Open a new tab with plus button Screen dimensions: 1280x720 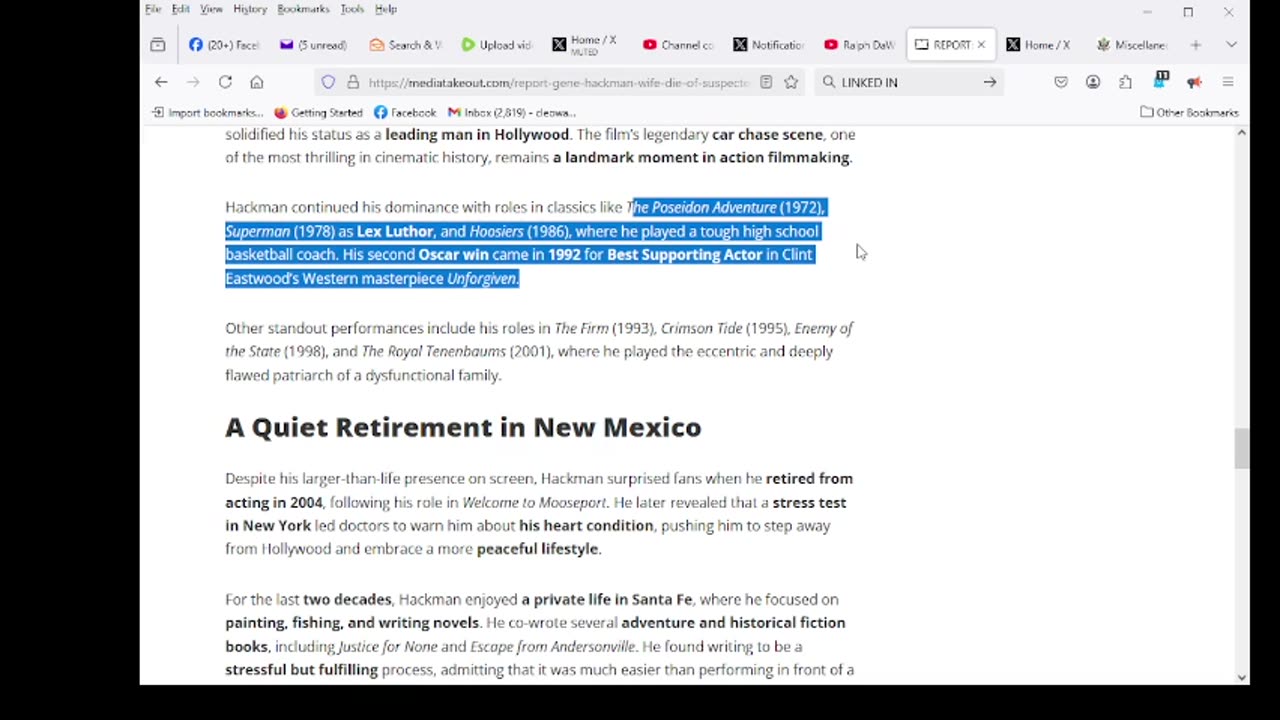point(1195,45)
